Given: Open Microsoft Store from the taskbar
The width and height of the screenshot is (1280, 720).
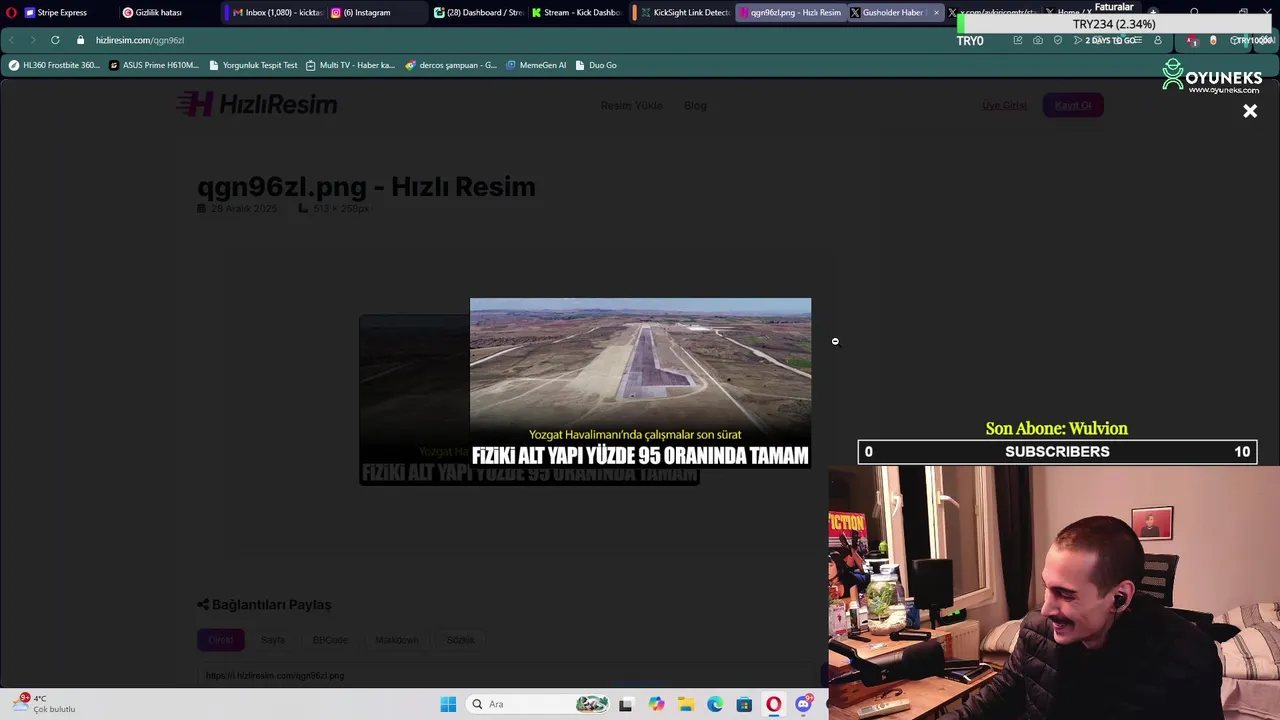Looking at the screenshot, I should pos(744,704).
